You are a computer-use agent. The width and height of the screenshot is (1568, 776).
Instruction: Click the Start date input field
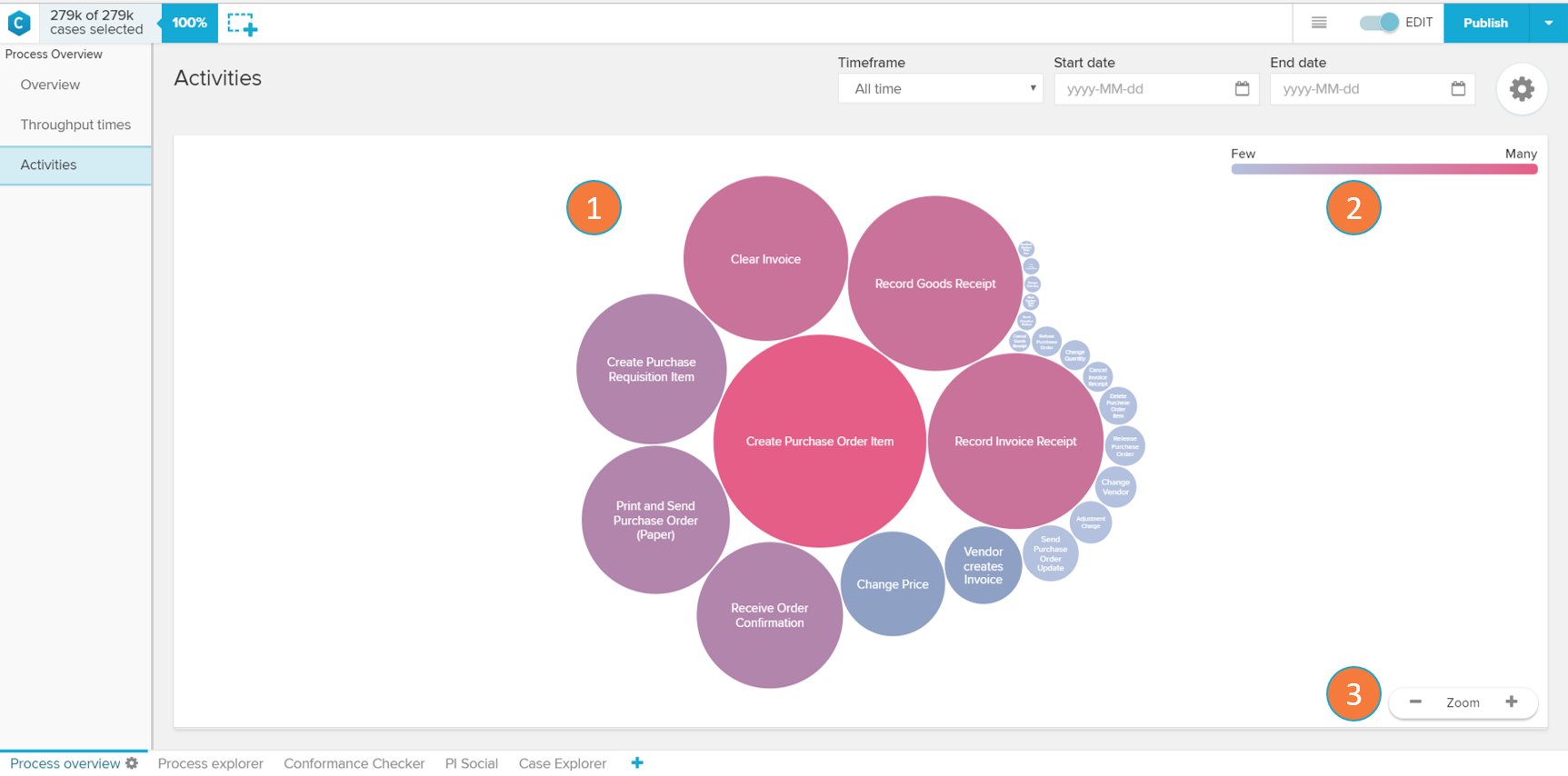pyautogui.click(x=1145, y=89)
